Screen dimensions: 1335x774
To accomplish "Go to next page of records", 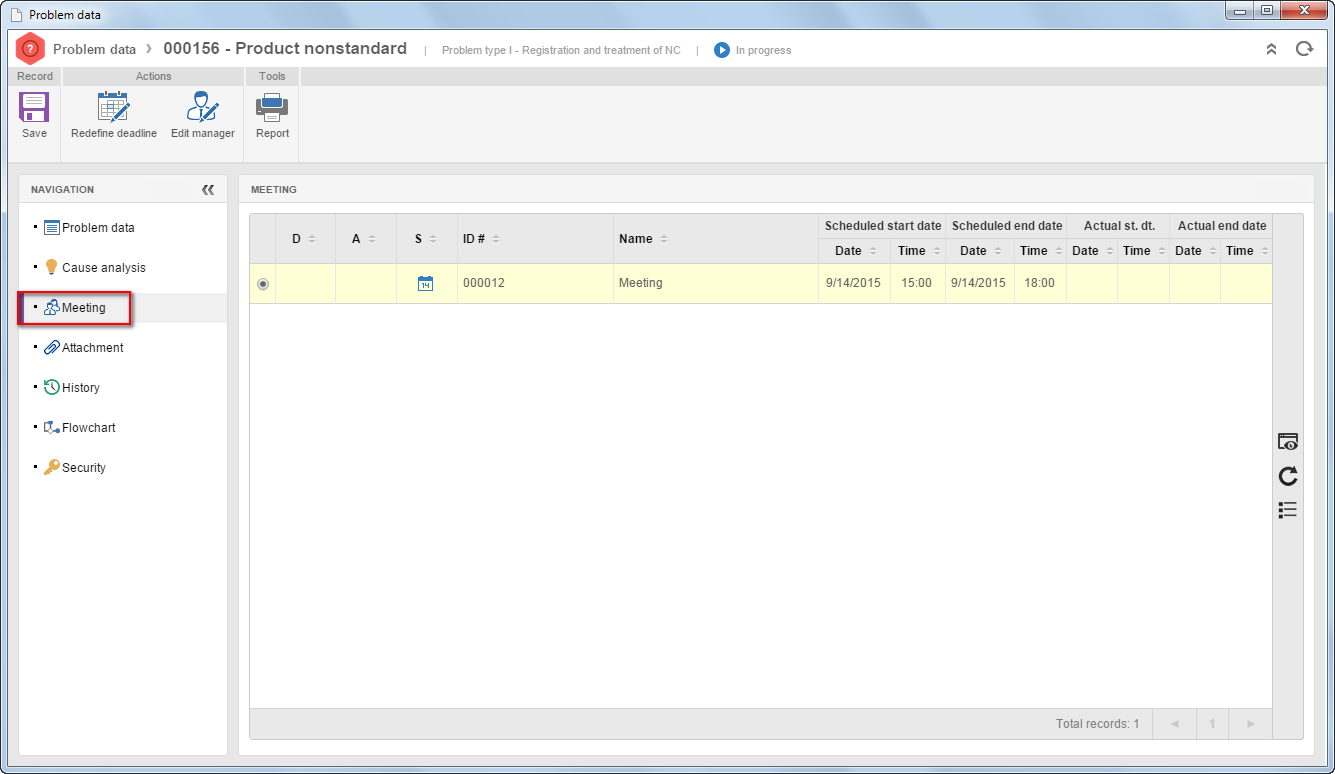I will pyautogui.click(x=1251, y=723).
